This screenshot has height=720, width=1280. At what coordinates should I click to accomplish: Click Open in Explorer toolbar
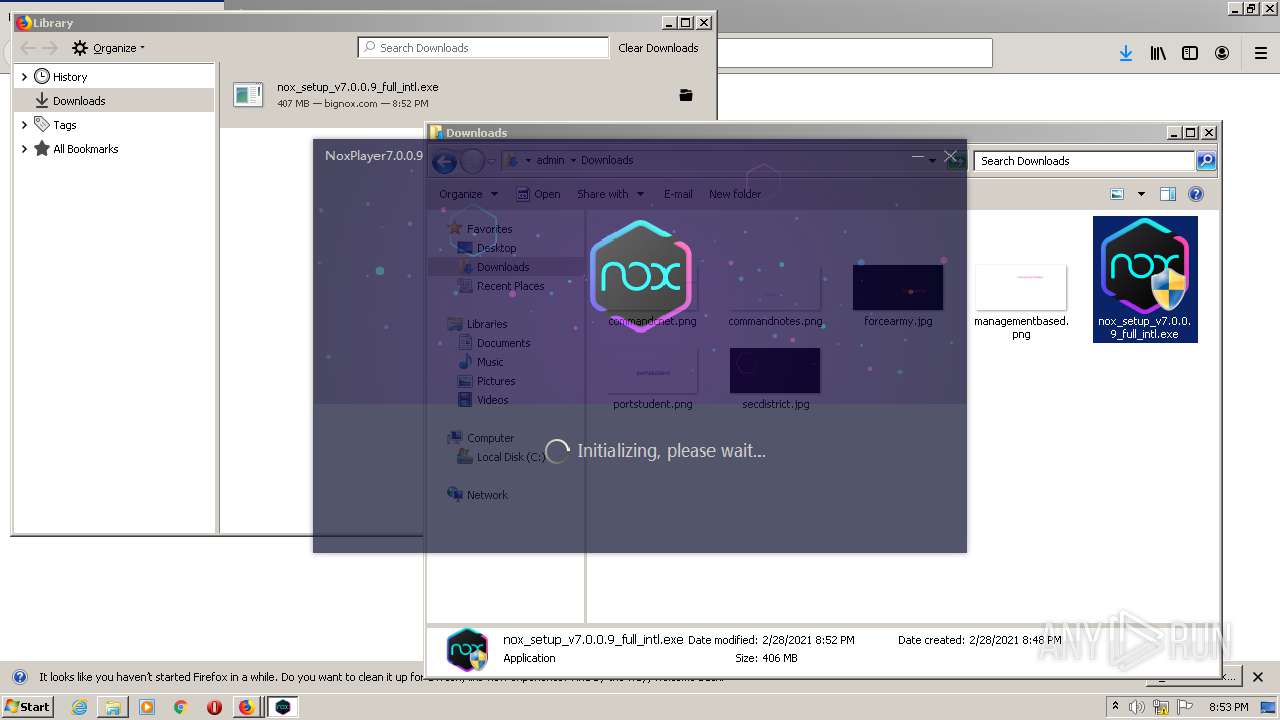pos(539,194)
